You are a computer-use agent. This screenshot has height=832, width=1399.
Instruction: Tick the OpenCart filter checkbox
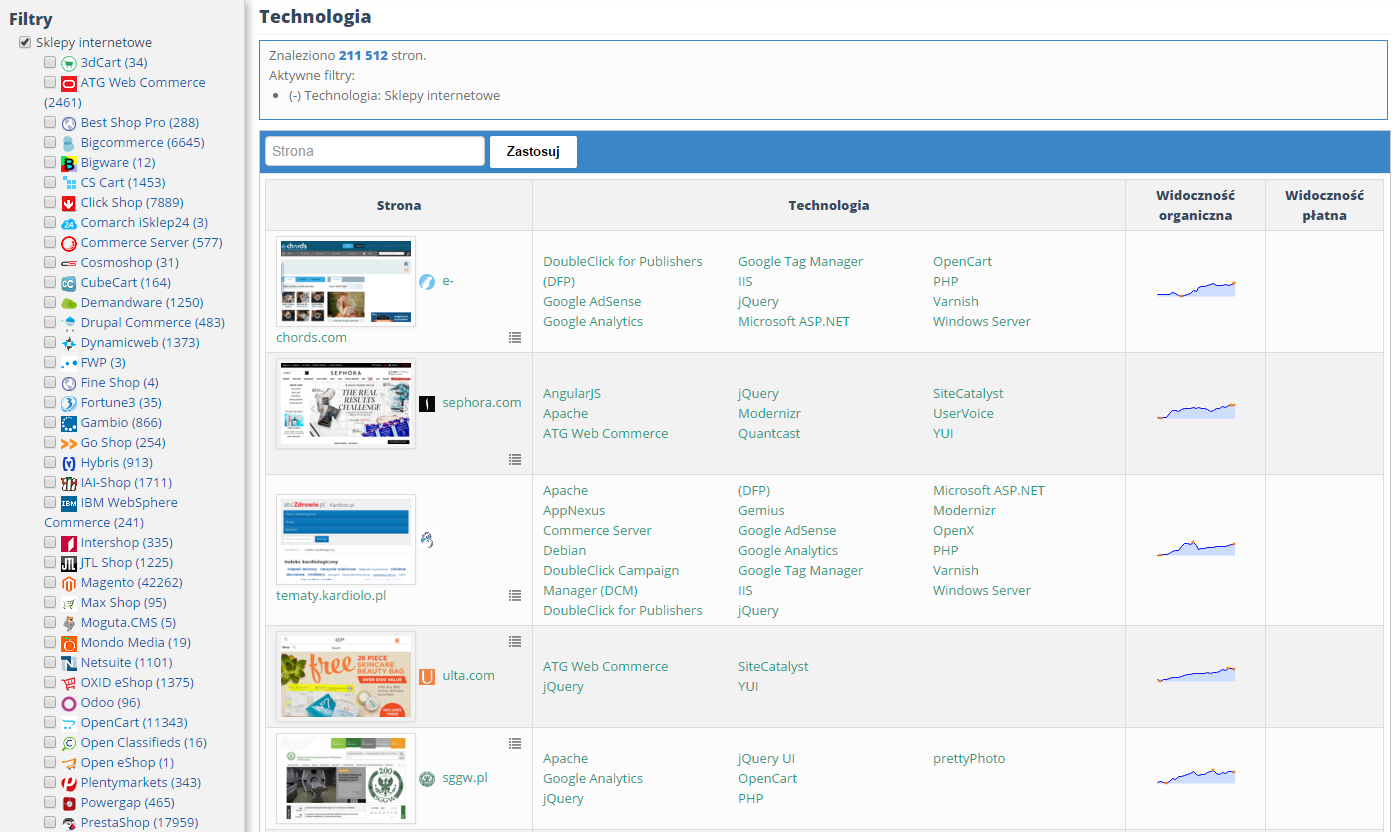tap(50, 723)
